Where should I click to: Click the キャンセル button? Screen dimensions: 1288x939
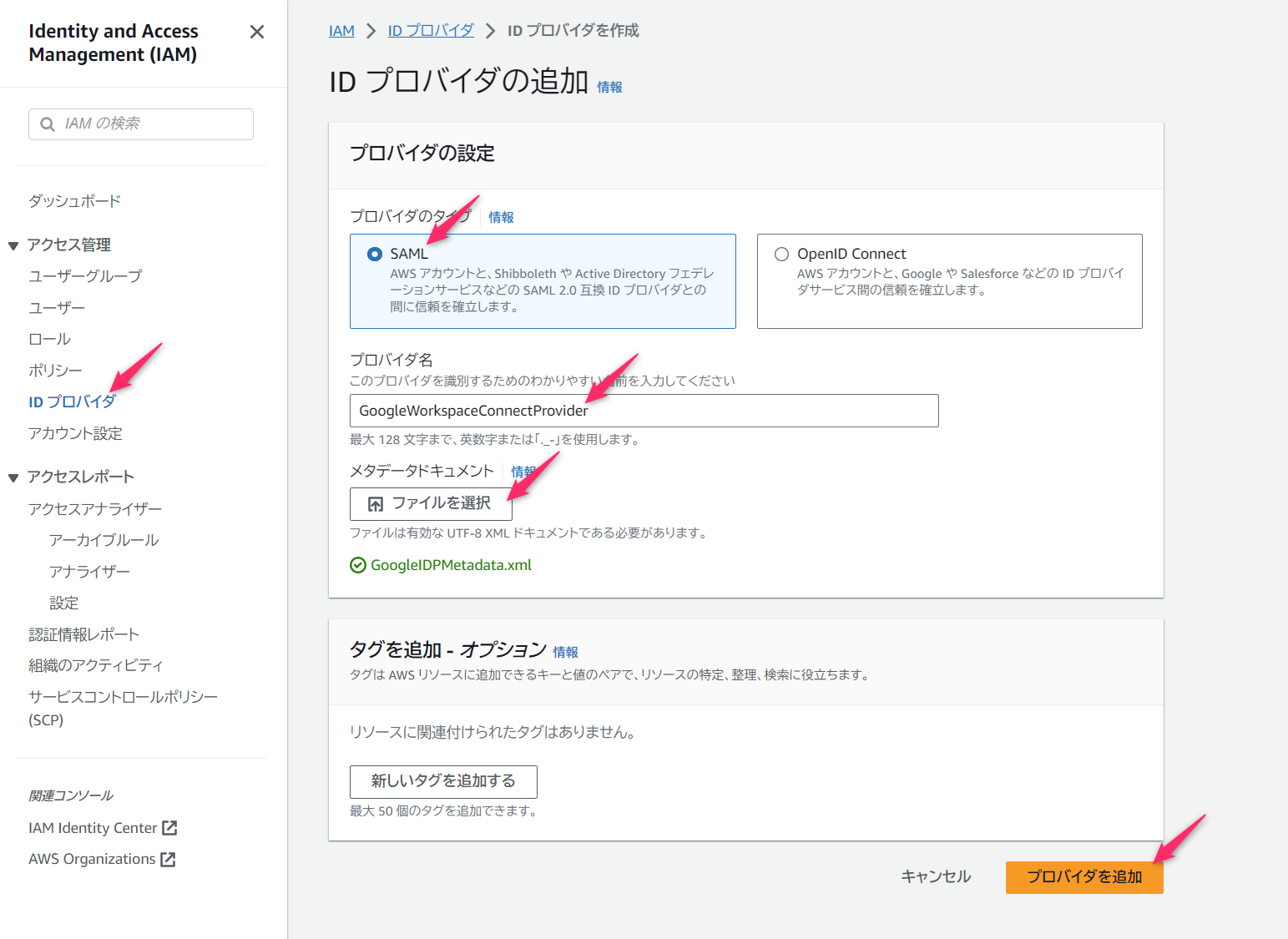pos(936,877)
